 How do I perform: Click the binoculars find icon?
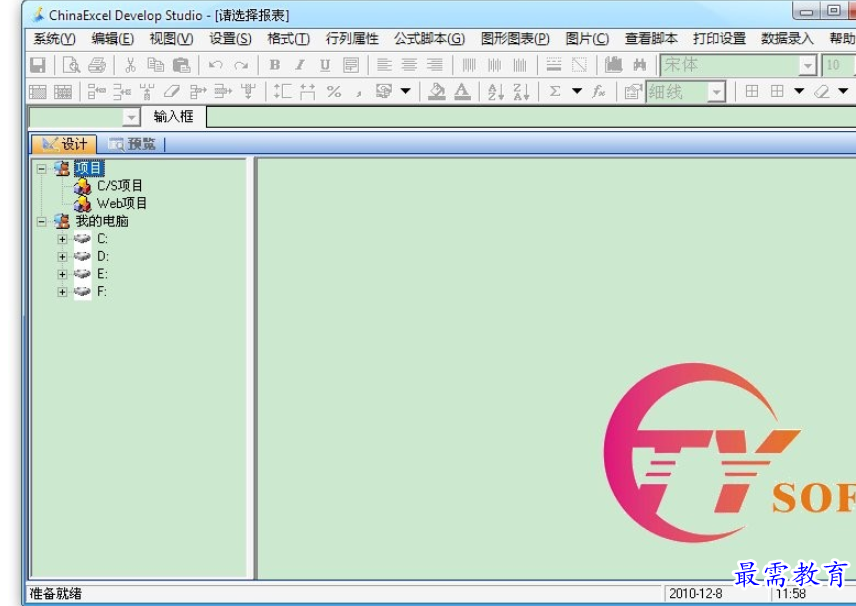pyautogui.click(x=639, y=65)
